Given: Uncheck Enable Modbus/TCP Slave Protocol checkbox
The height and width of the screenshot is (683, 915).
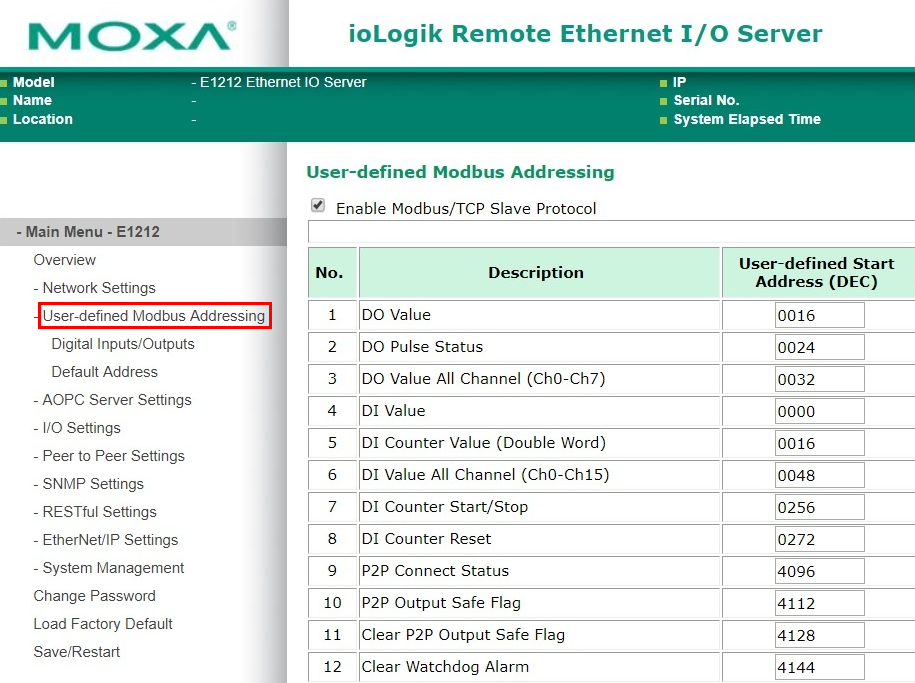Looking at the screenshot, I should pyautogui.click(x=318, y=205).
